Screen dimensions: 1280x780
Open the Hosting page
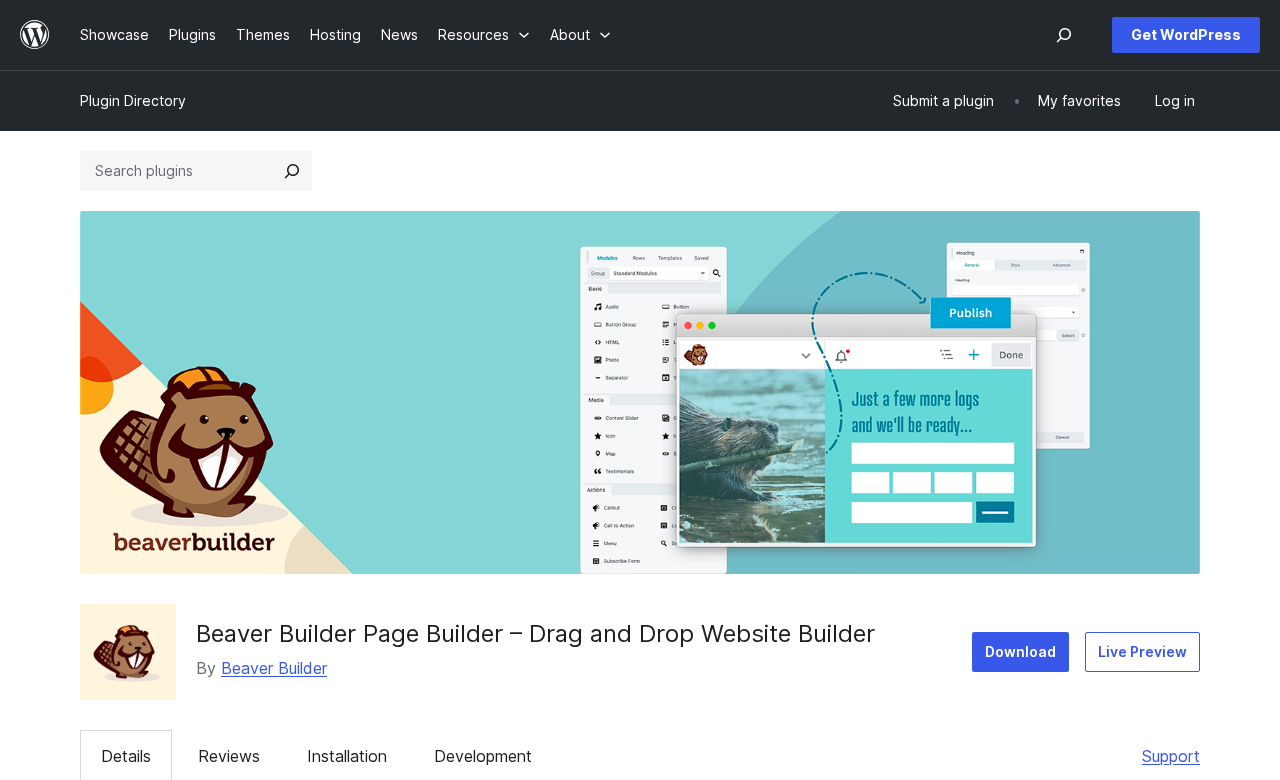(335, 35)
